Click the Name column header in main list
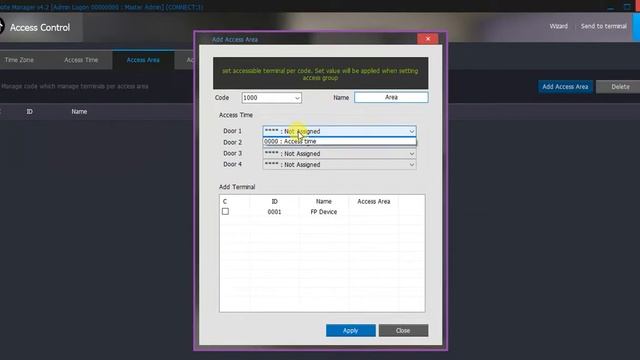 tap(79, 111)
